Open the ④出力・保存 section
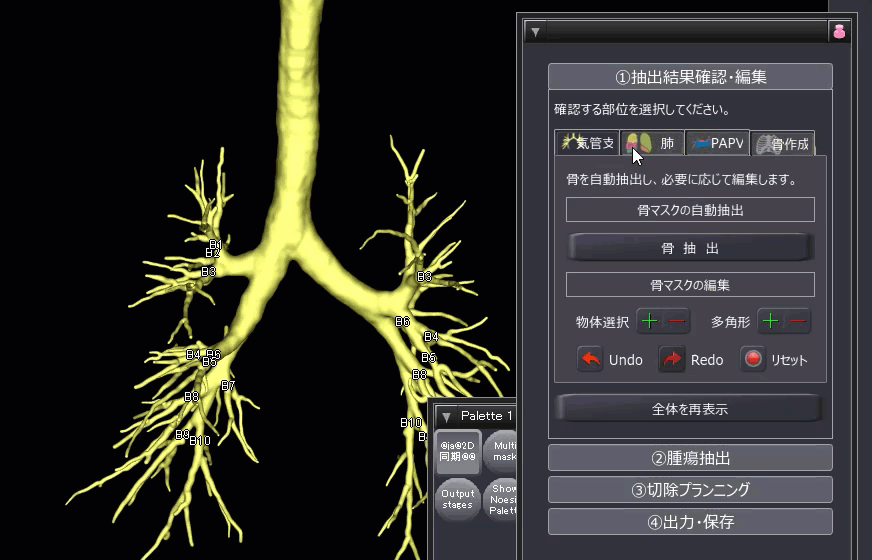 pyautogui.click(x=690, y=522)
